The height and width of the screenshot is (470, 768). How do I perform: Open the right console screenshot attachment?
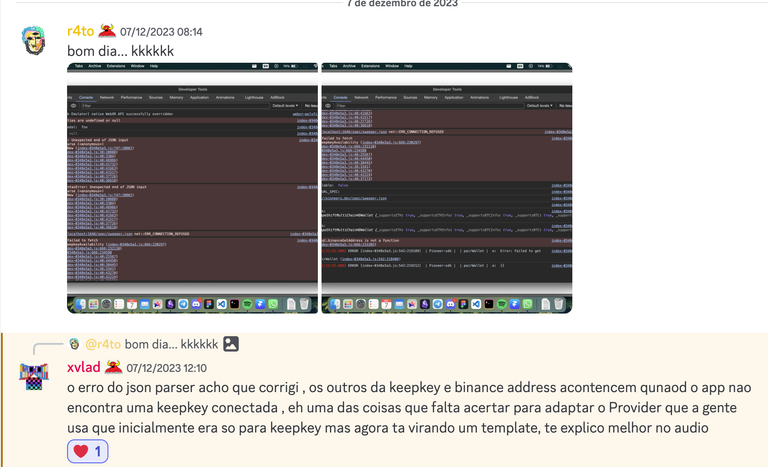(447, 188)
